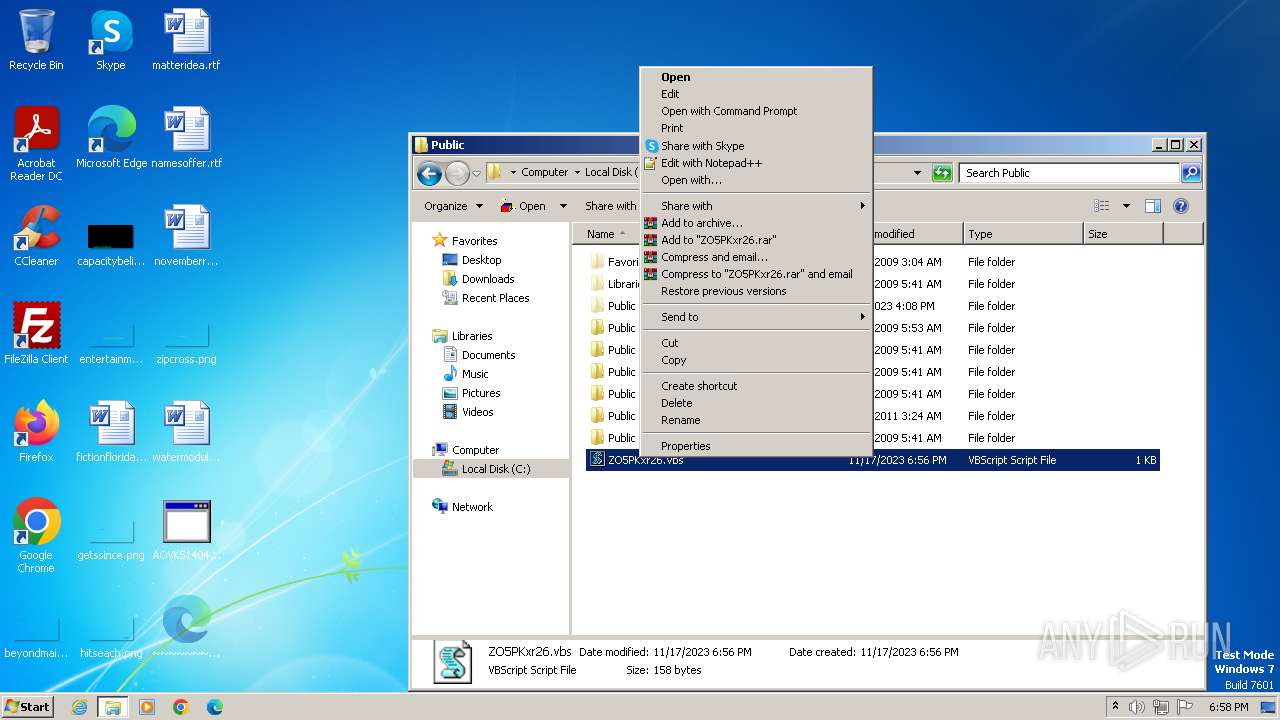The height and width of the screenshot is (720, 1280).
Task: Select Restore previous versions
Action: coord(756,291)
